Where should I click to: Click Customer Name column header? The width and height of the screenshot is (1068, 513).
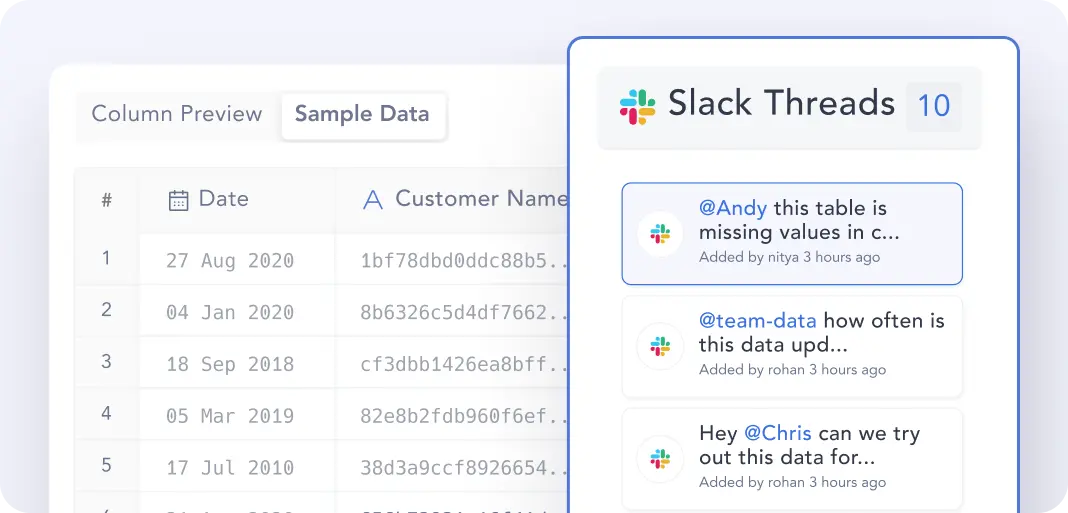tap(480, 199)
